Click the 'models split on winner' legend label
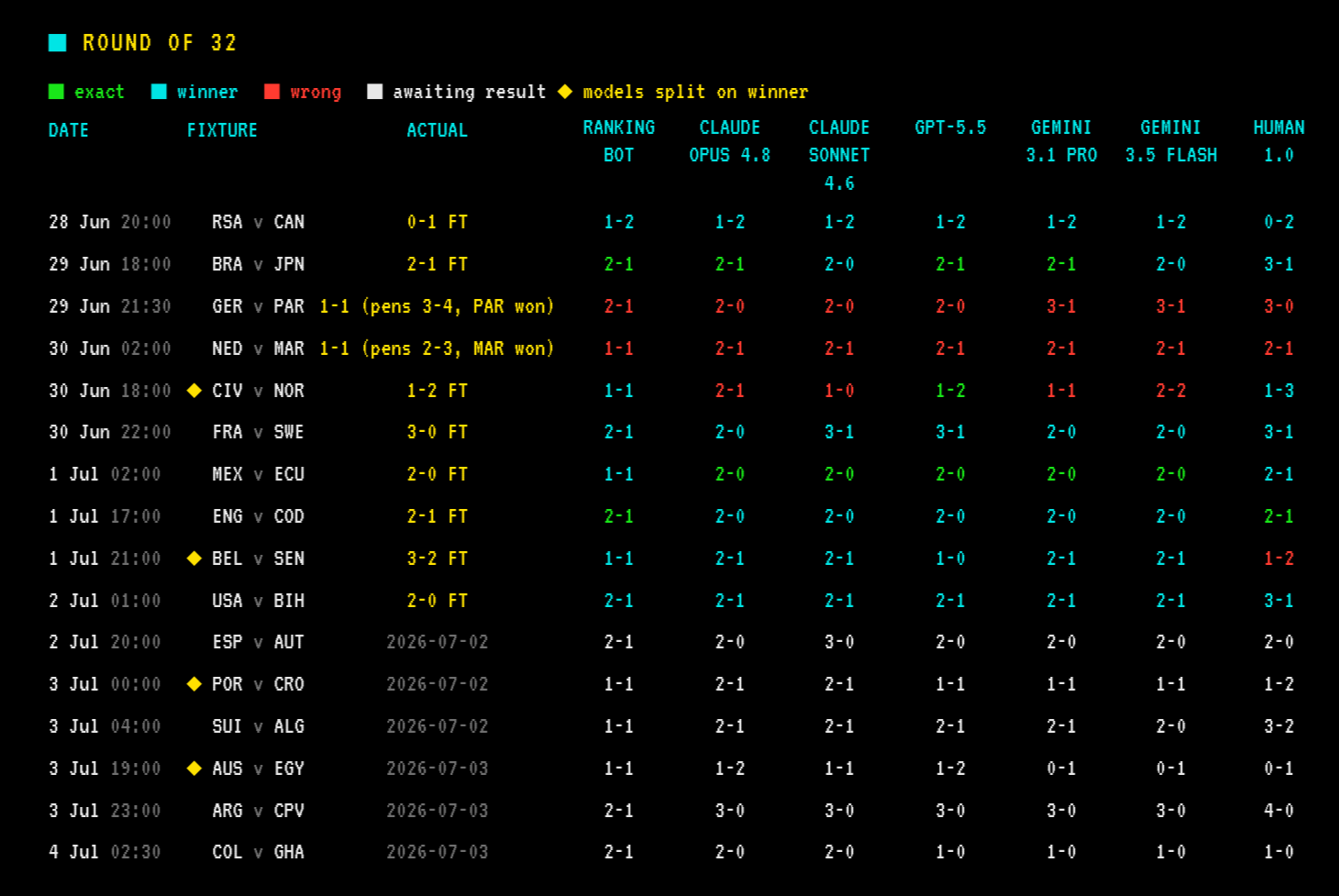Screen dimensions: 1339x896 tap(695, 92)
